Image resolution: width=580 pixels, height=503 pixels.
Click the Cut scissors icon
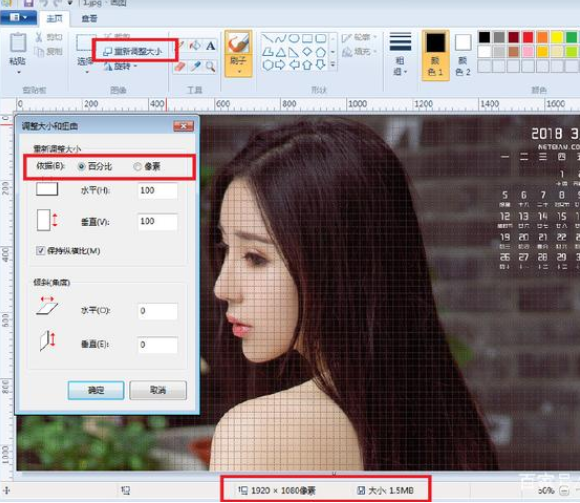click(x=39, y=37)
